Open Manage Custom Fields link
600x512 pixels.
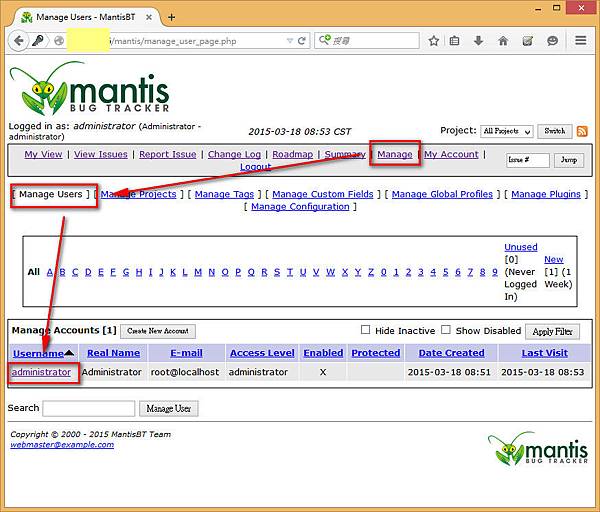point(323,194)
